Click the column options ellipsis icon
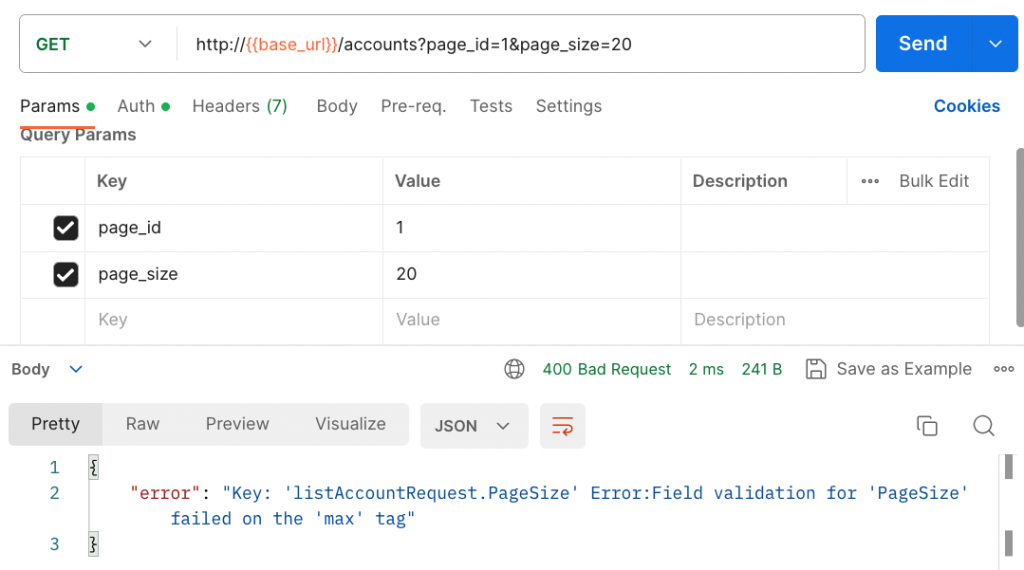Screen dimensions: 1024x570 pos(870,181)
